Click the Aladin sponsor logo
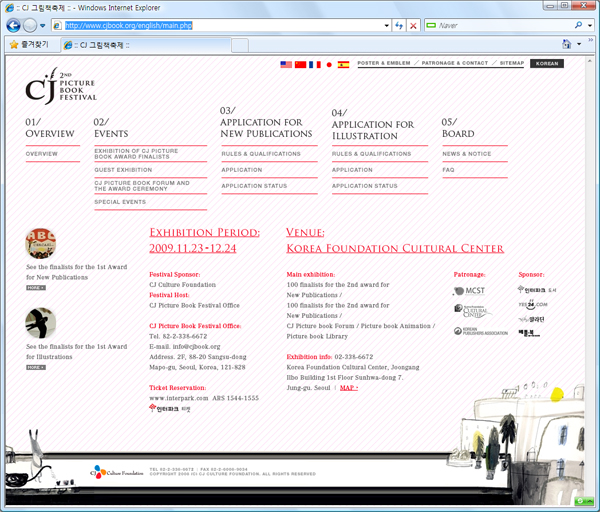 point(532,319)
